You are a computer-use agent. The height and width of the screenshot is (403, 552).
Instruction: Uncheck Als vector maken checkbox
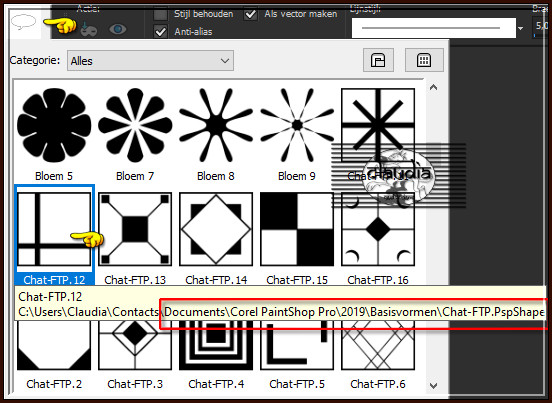pyautogui.click(x=250, y=14)
